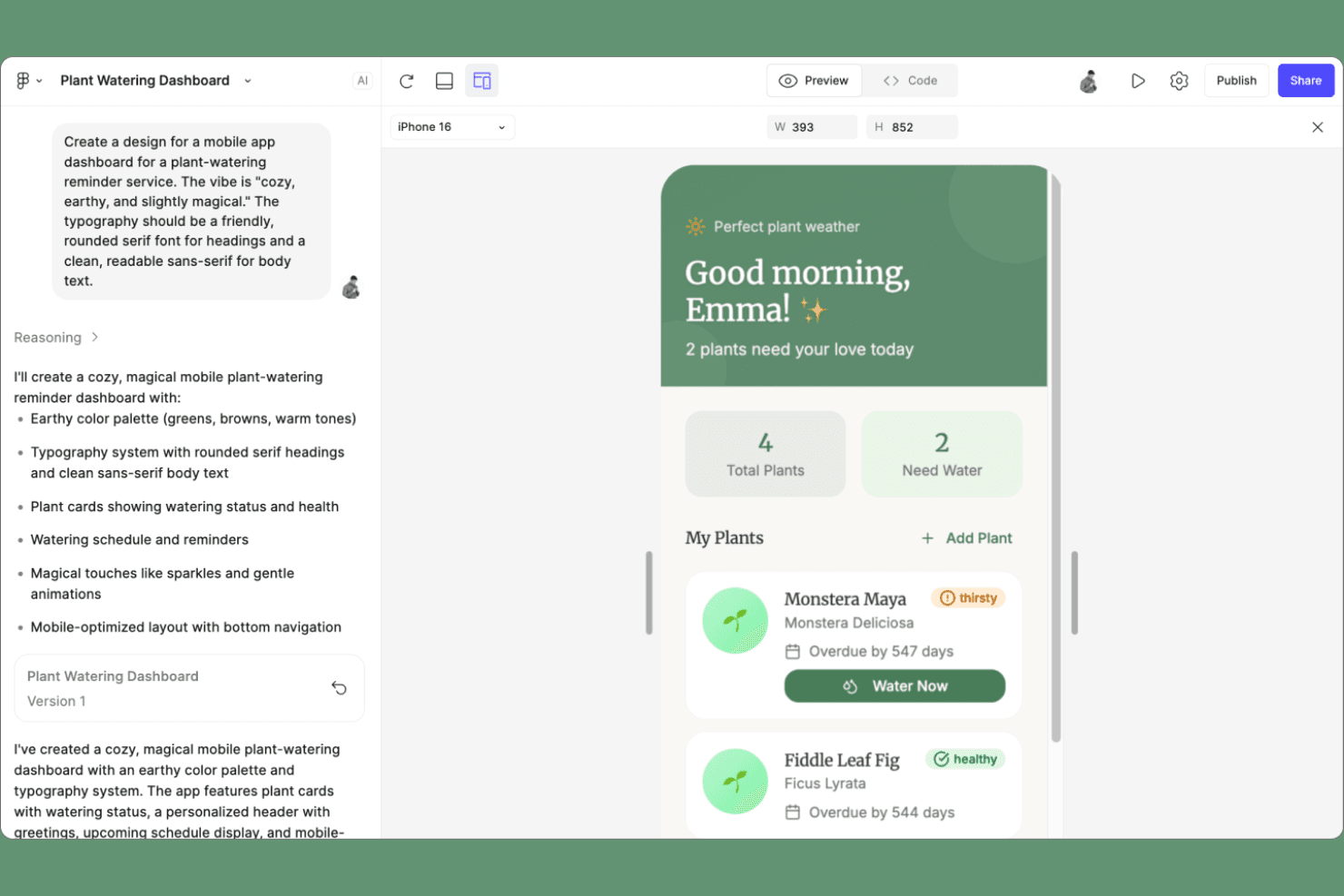
Task: Click the user avatar beside the chat prompt
Action: [351, 288]
